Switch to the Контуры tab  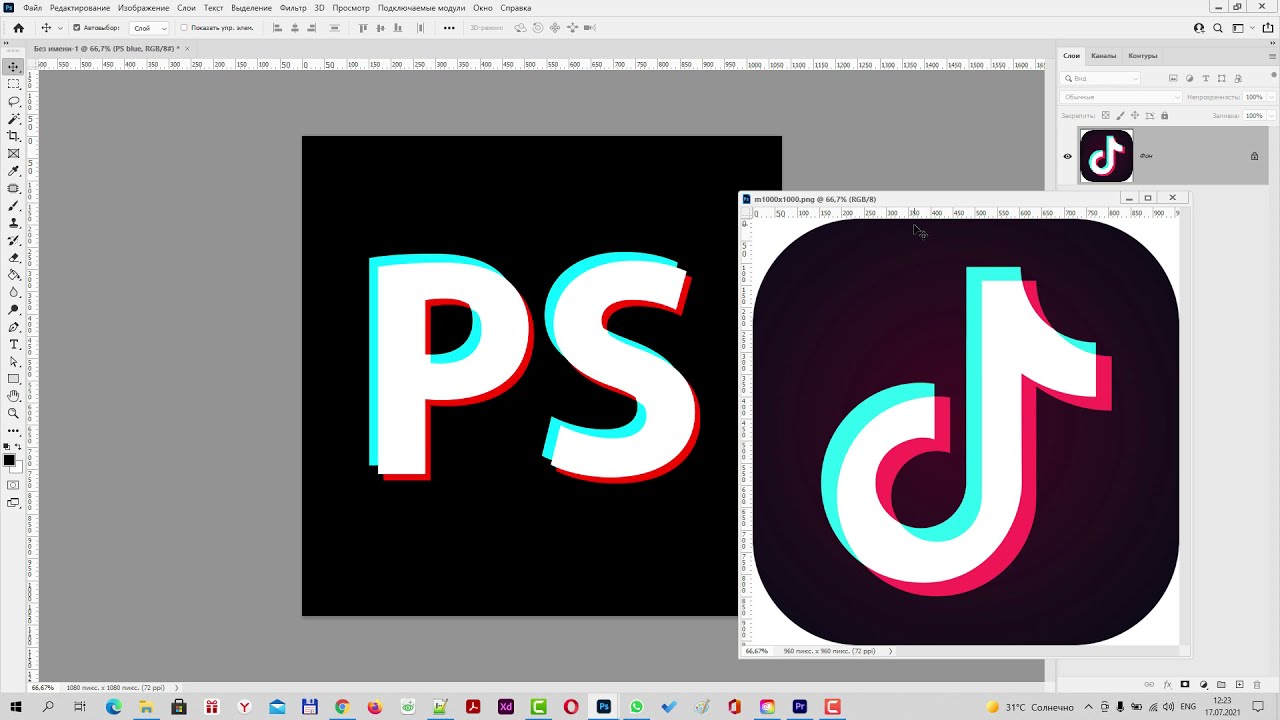pos(1142,56)
